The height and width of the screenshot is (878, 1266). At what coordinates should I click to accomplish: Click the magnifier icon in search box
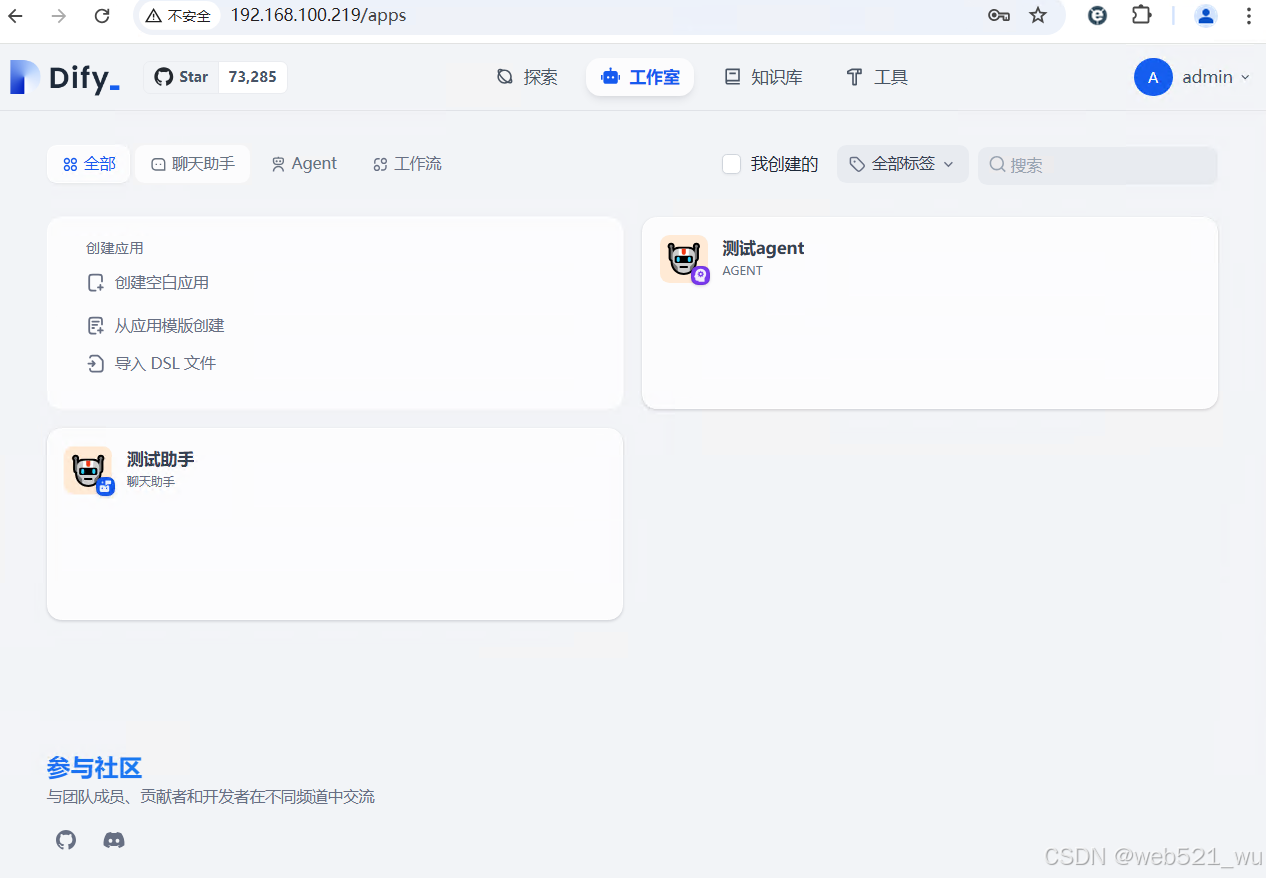(x=997, y=164)
